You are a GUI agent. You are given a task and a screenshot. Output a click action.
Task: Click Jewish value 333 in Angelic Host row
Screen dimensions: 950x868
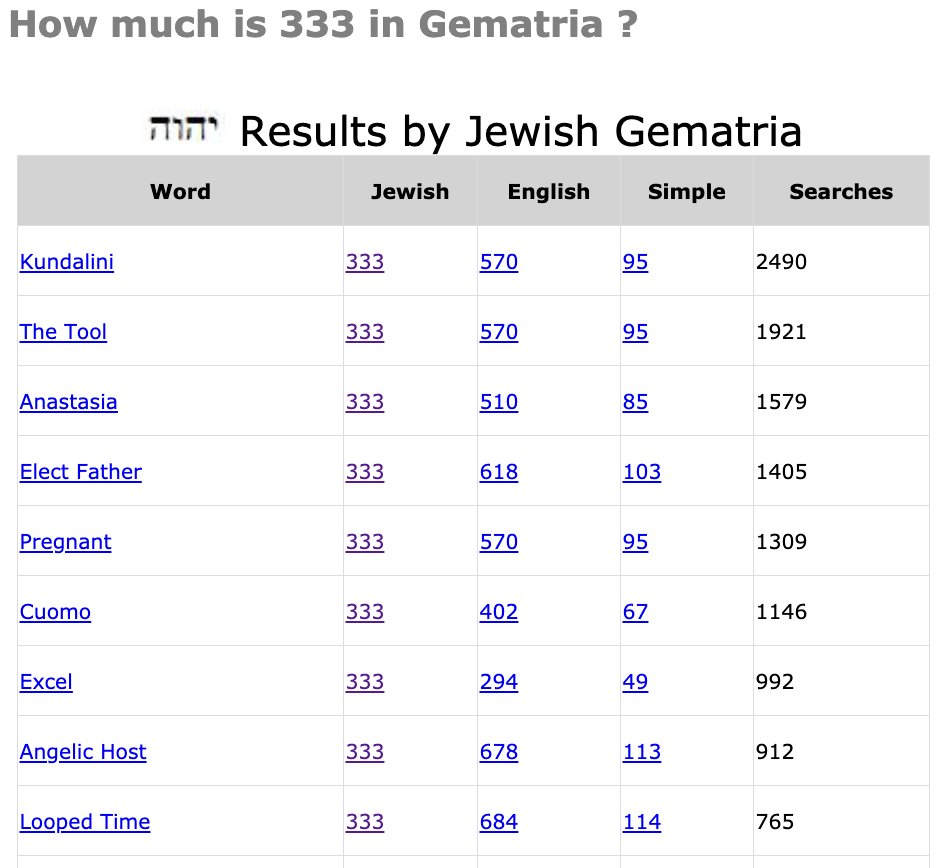[x=365, y=752]
